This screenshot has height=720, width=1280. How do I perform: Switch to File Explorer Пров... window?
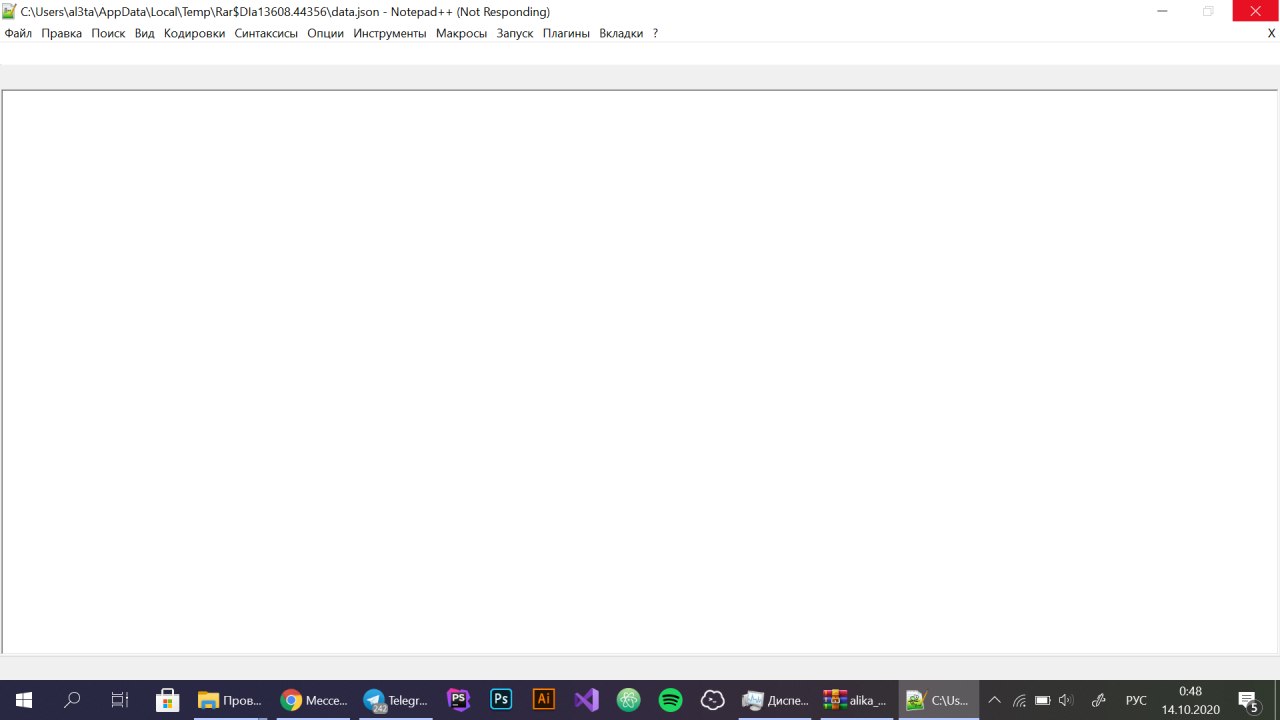click(x=230, y=700)
